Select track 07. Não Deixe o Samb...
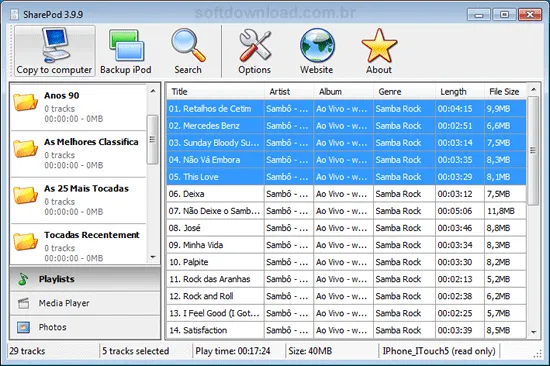 coord(346,211)
